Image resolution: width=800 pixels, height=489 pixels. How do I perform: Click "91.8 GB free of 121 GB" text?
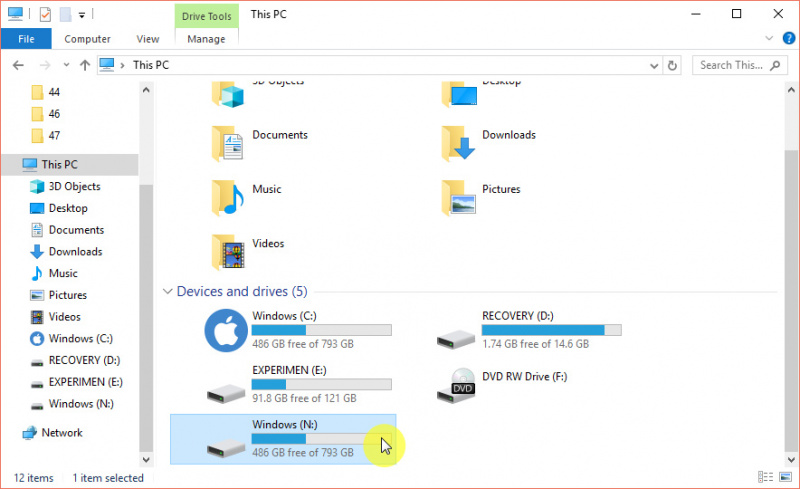(x=304, y=398)
